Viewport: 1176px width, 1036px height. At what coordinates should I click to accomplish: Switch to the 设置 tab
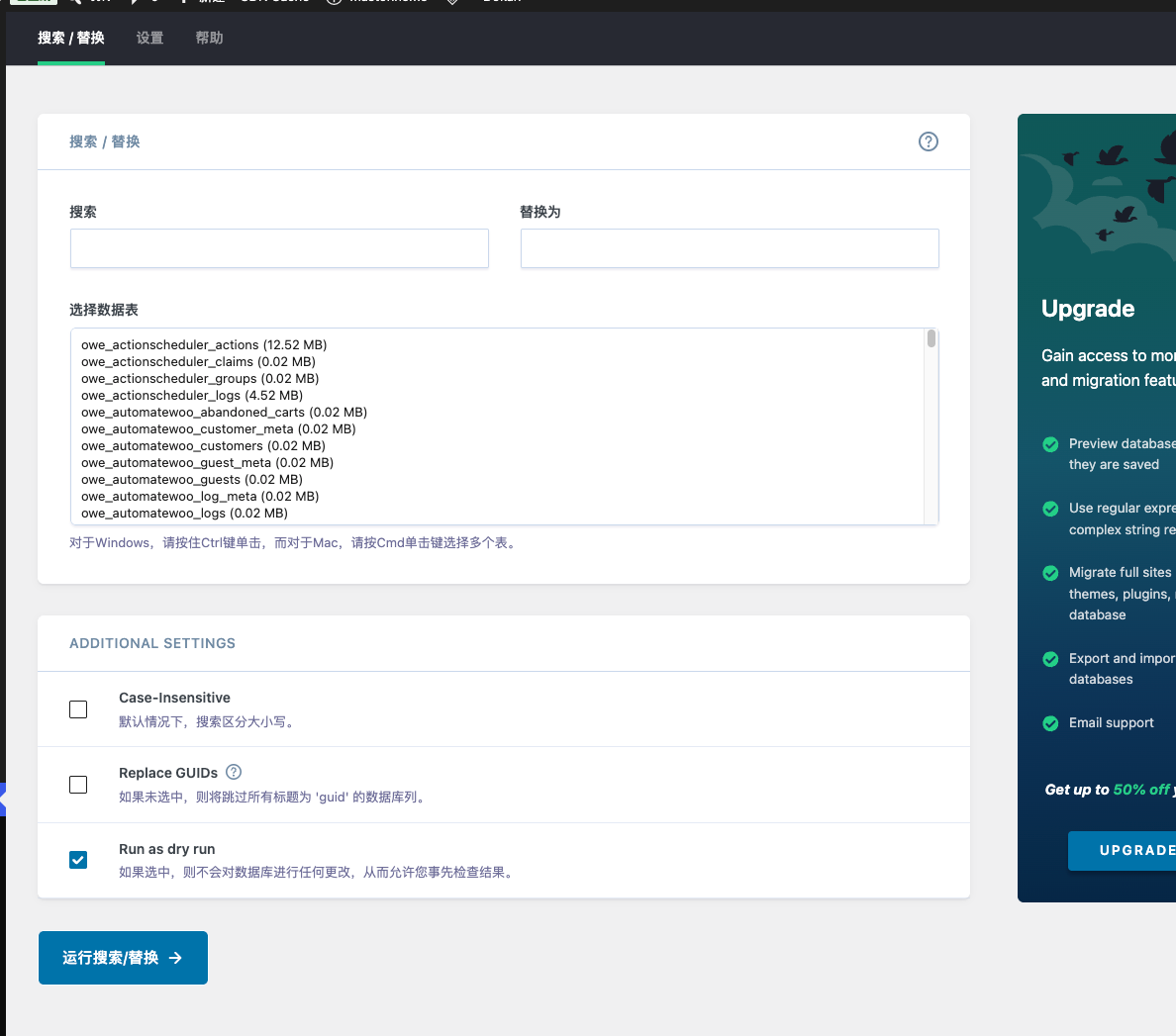pos(149,38)
